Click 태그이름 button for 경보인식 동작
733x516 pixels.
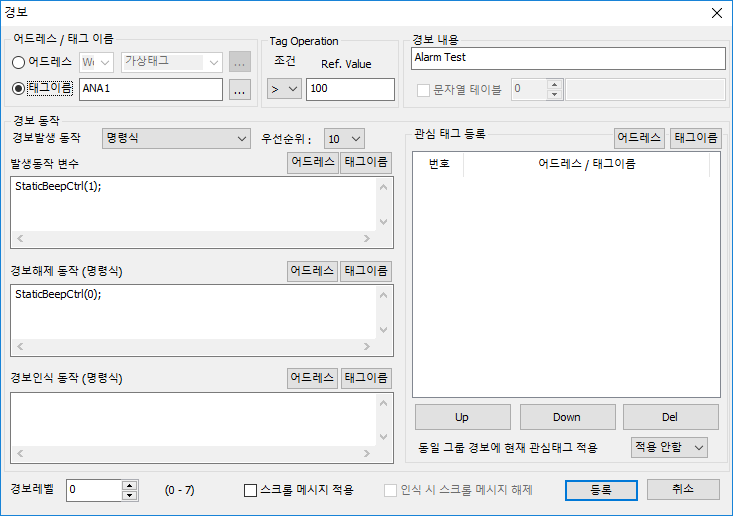tap(366, 378)
